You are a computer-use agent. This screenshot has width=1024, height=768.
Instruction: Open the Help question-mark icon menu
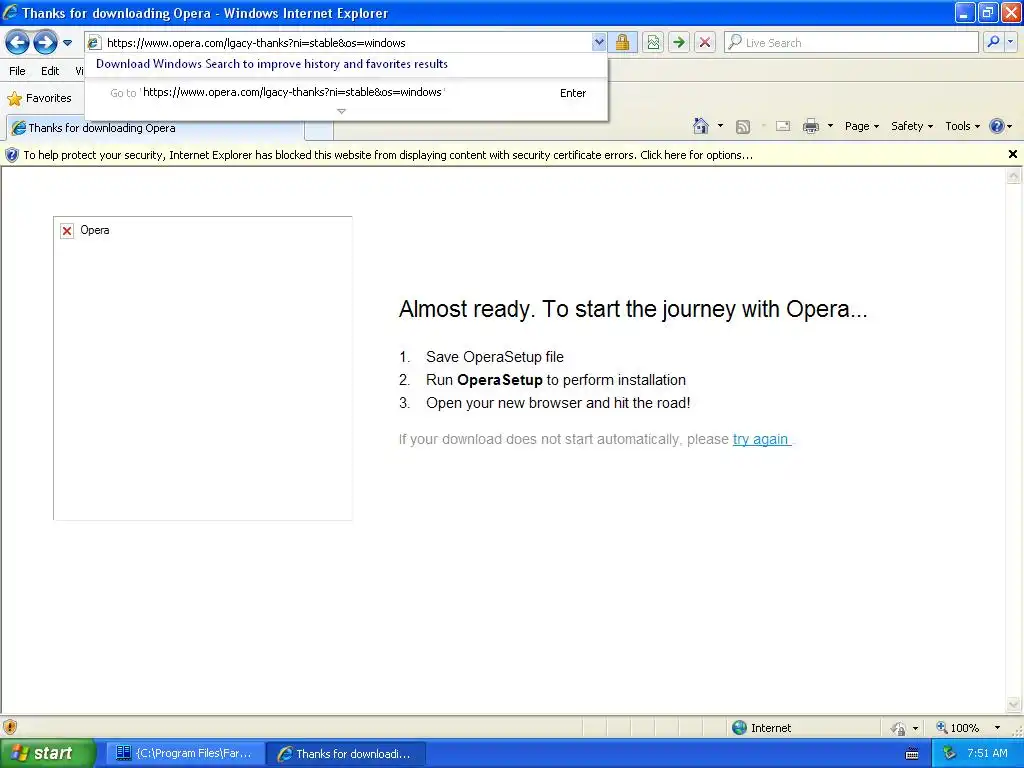point(1000,127)
